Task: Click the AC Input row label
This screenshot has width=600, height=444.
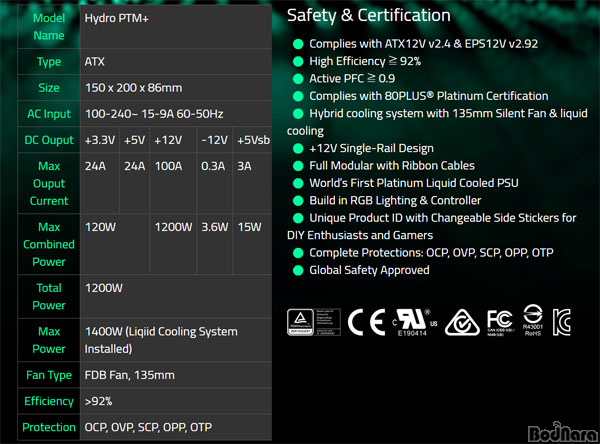Action: 49,114
